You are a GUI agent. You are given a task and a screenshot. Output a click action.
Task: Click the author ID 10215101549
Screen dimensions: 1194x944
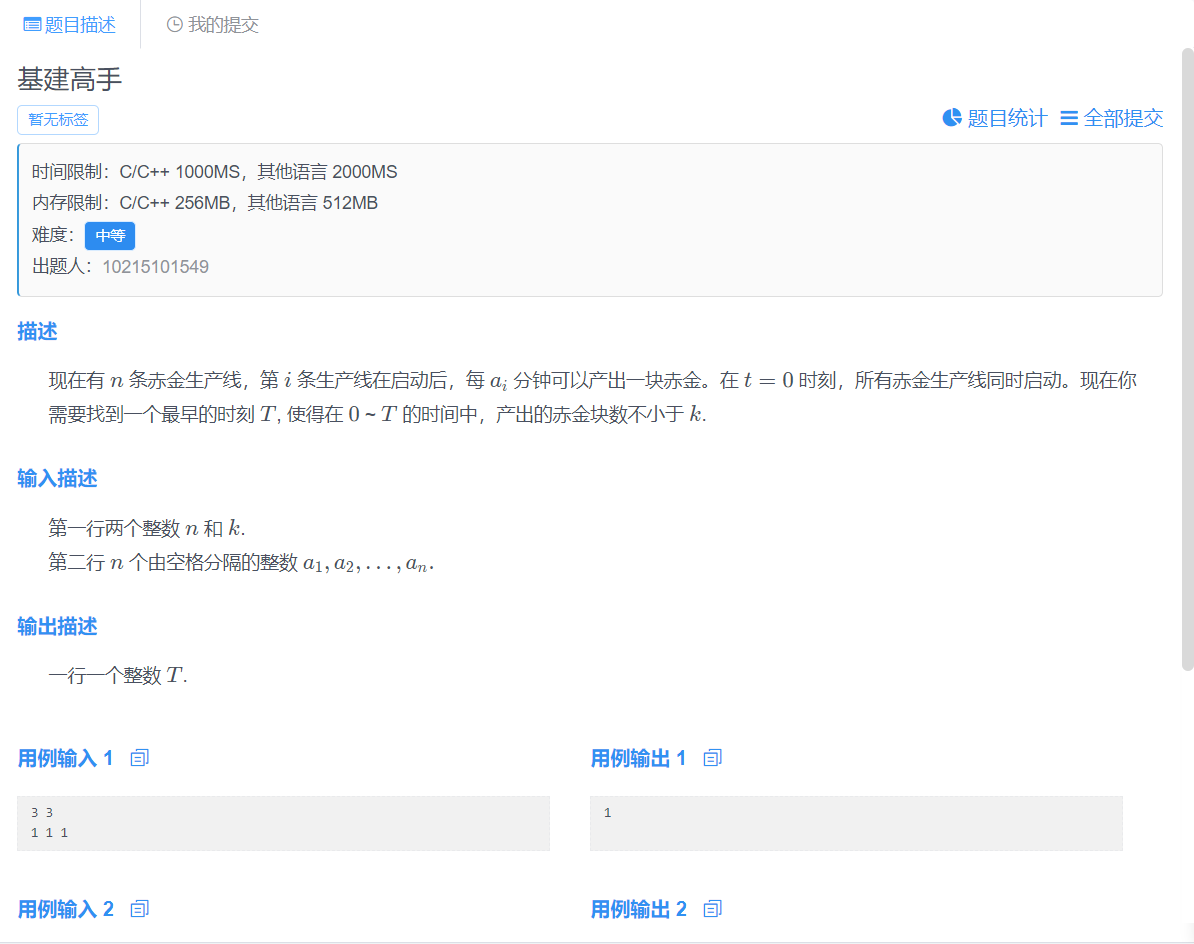pyautogui.click(x=155, y=267)
